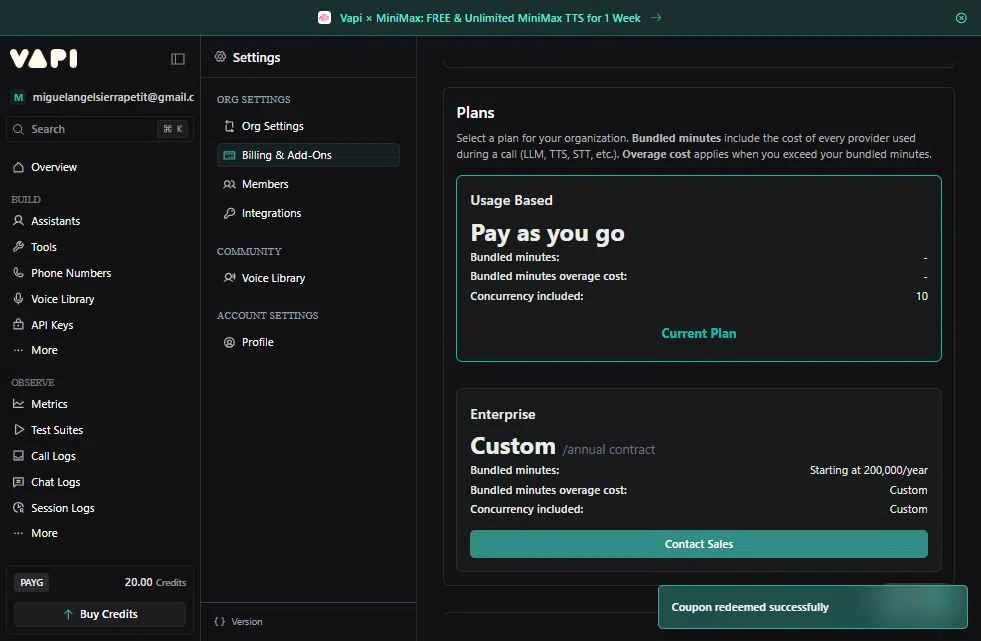This screenshot has height=641, width=981.
Task: Click the Integrations key icon
Action: click(230, 213)
